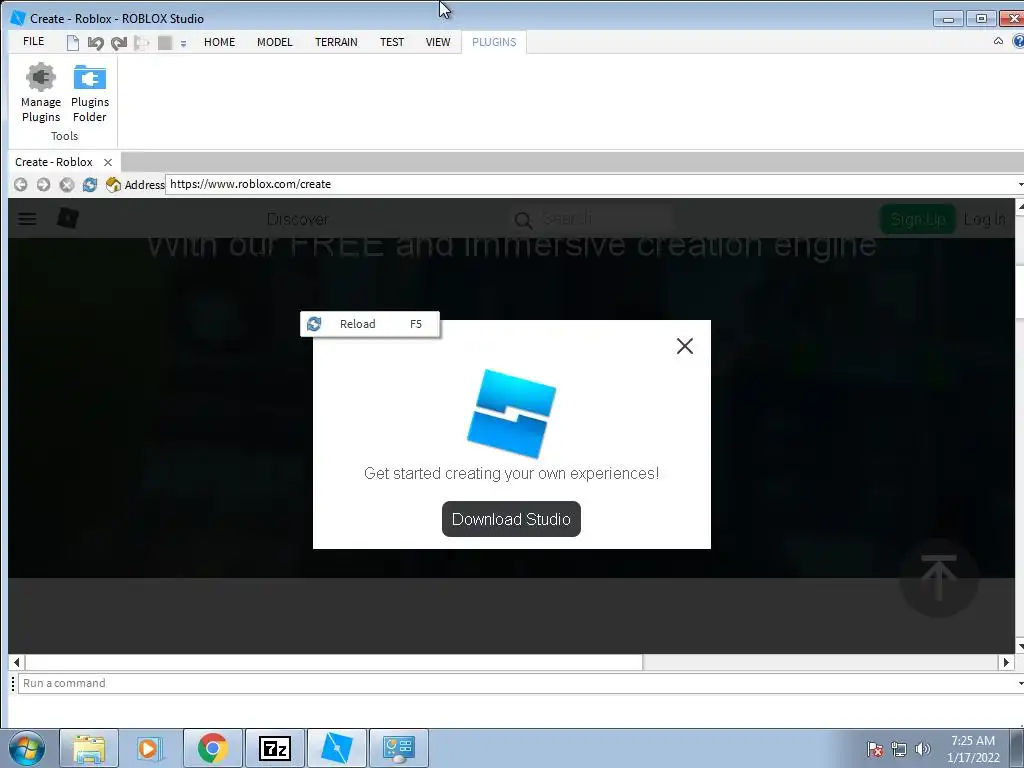This screenshot has height=768, width=1024.
Task: Open the address bar history dropdown
Action: (1020, 184)
